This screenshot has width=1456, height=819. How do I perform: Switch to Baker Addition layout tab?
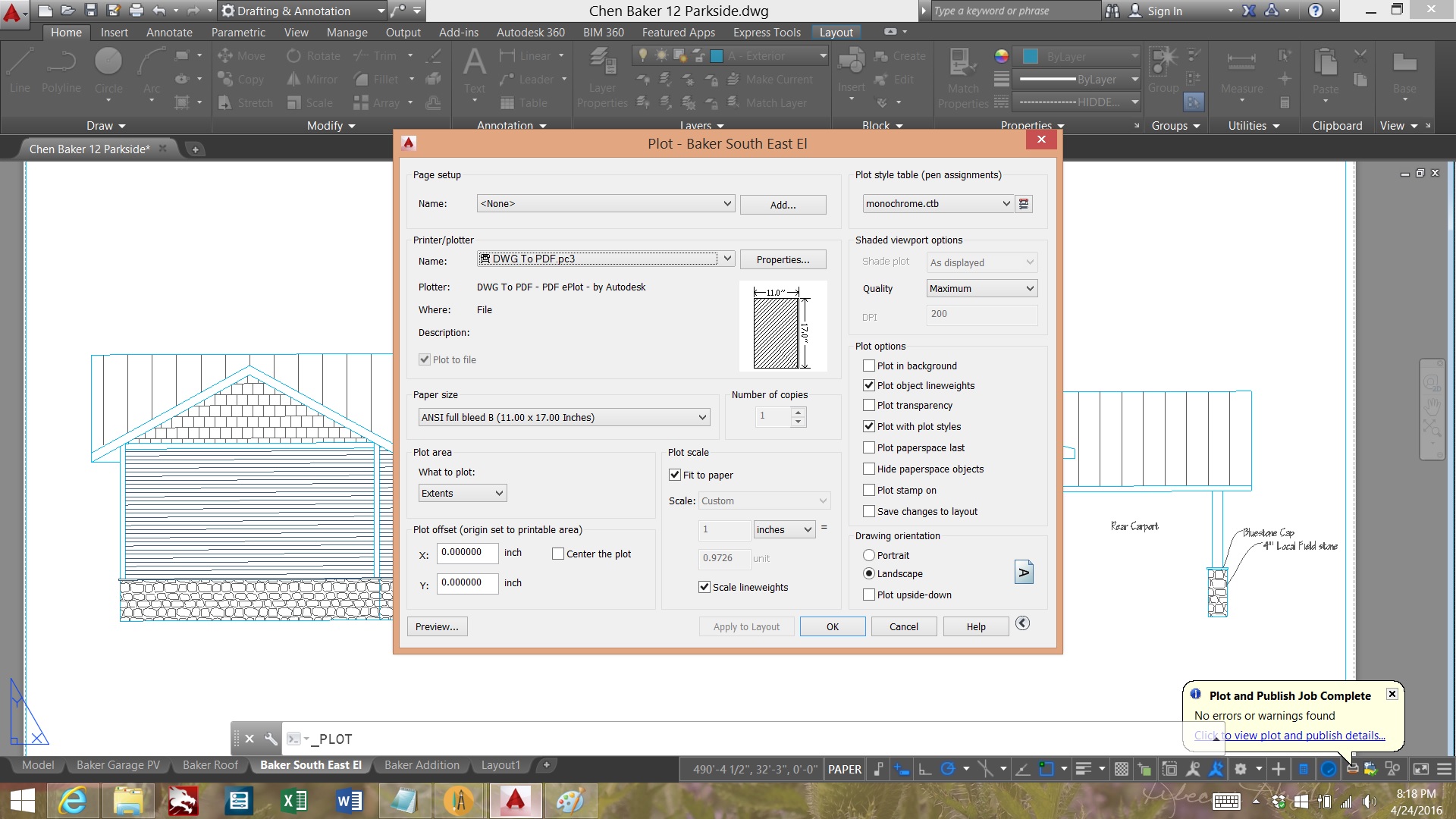[422, 765]
